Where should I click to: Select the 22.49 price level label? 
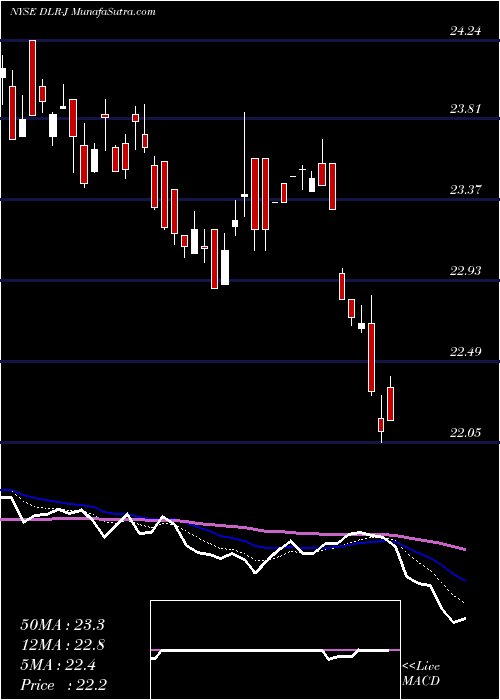pos(465,351)
